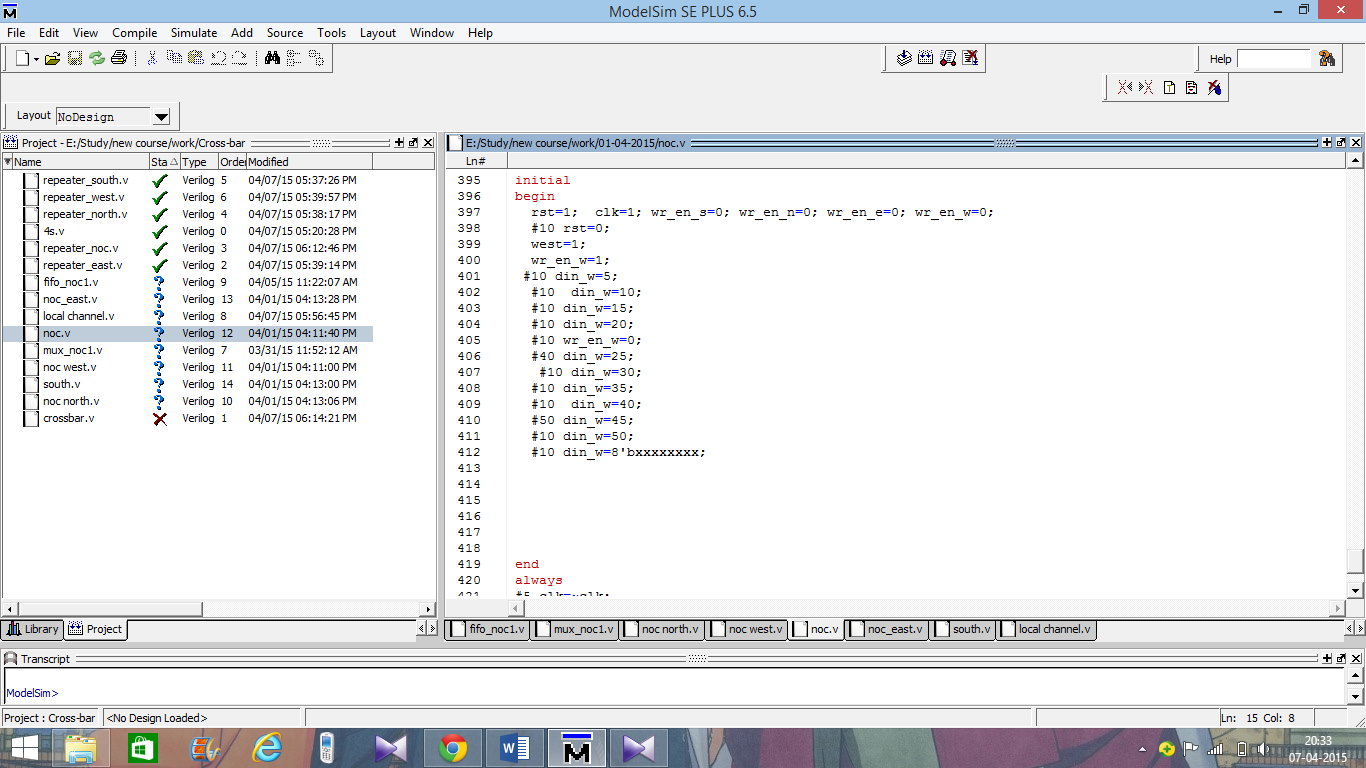The width and height of the screenshot is (1366, 768).
Task: Select fifo_noc1.v in the project list
Action: [x=71, y=282]
